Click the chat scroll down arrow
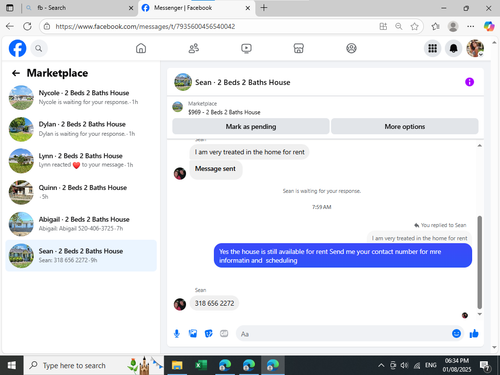 point(479,314)
